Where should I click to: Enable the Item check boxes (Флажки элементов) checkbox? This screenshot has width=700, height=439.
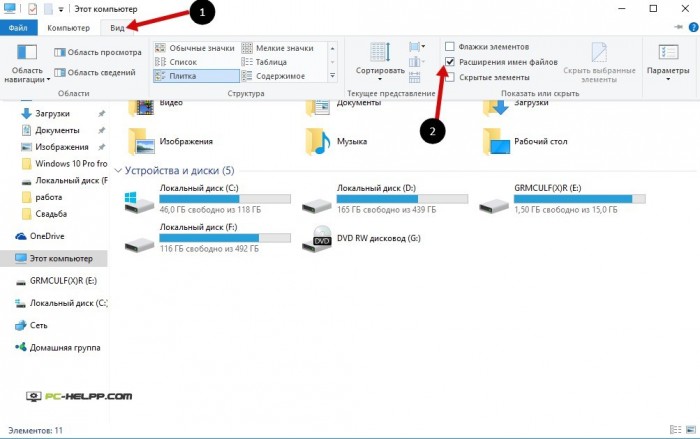coord(450,47)
